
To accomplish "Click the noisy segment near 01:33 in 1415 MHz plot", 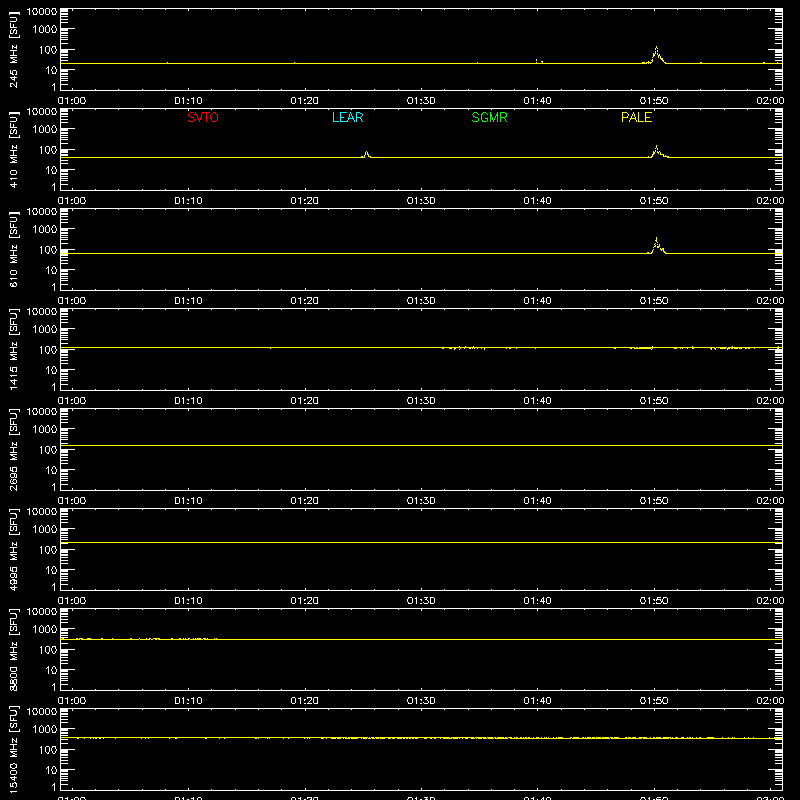I will click(x=463, y=347).
